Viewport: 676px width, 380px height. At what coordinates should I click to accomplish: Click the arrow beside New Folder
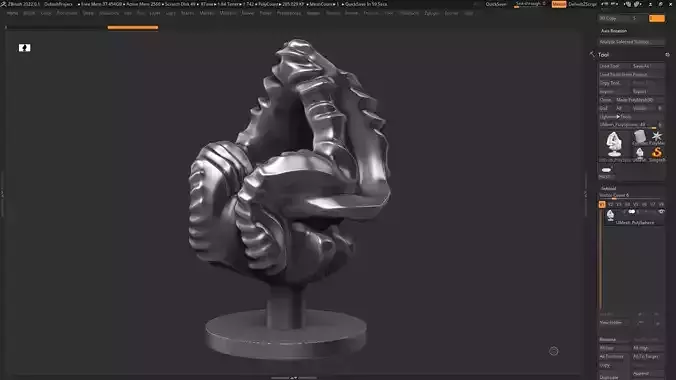[641, 322]
